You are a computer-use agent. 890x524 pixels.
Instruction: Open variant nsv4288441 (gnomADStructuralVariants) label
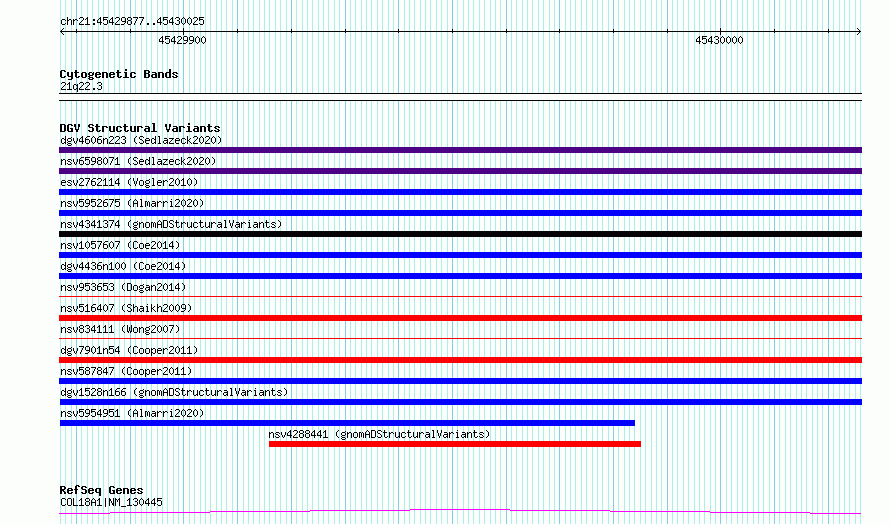(379, 434)
